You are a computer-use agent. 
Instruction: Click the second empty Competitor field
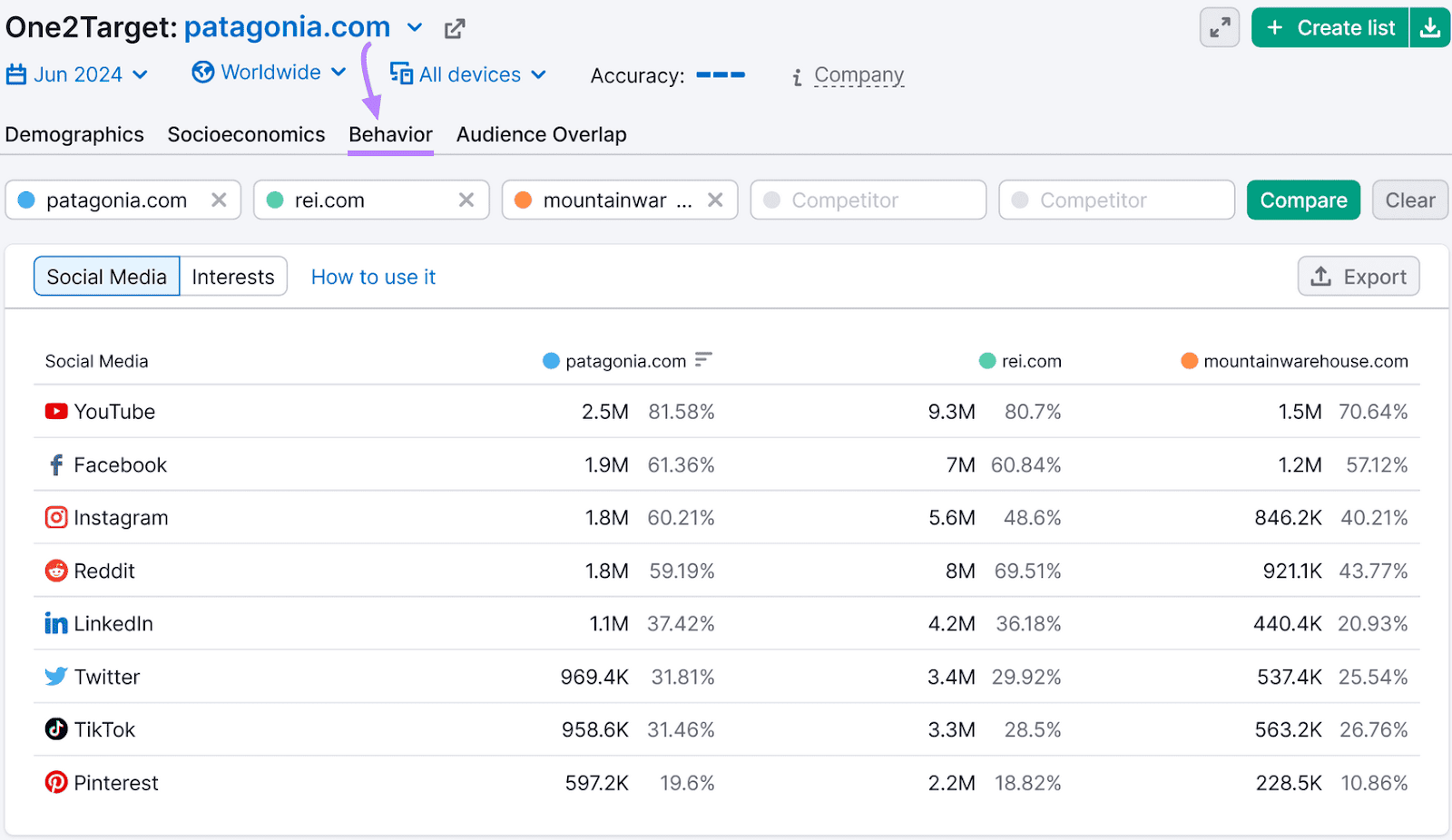coord(1117,200)
